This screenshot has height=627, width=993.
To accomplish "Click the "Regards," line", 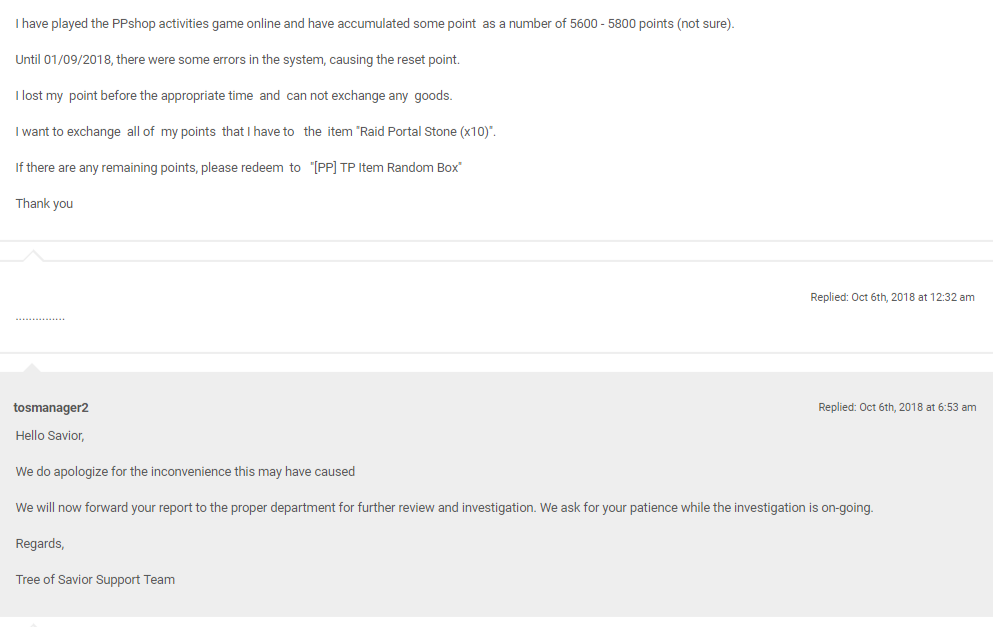I will tap(40, 544).
